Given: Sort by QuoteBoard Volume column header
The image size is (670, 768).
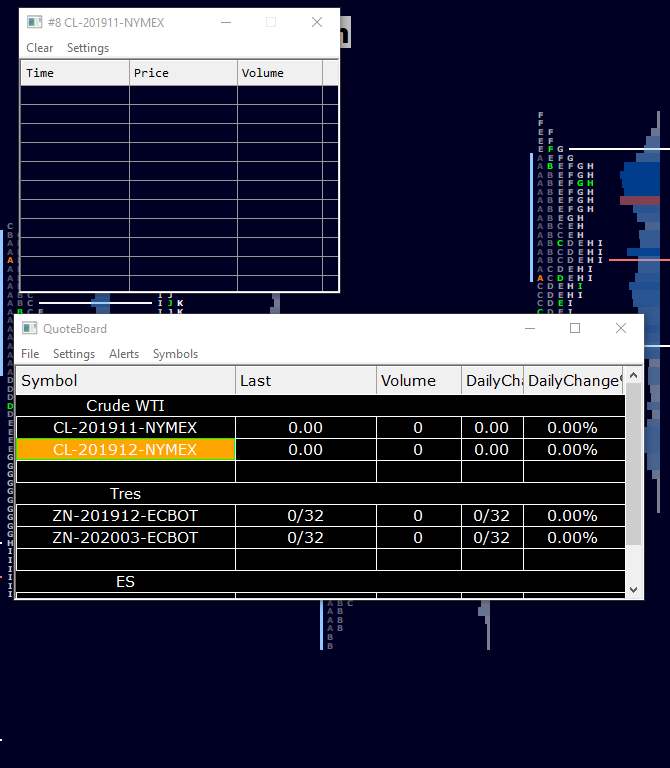Looking at the screenshot, I should point(419,381).
